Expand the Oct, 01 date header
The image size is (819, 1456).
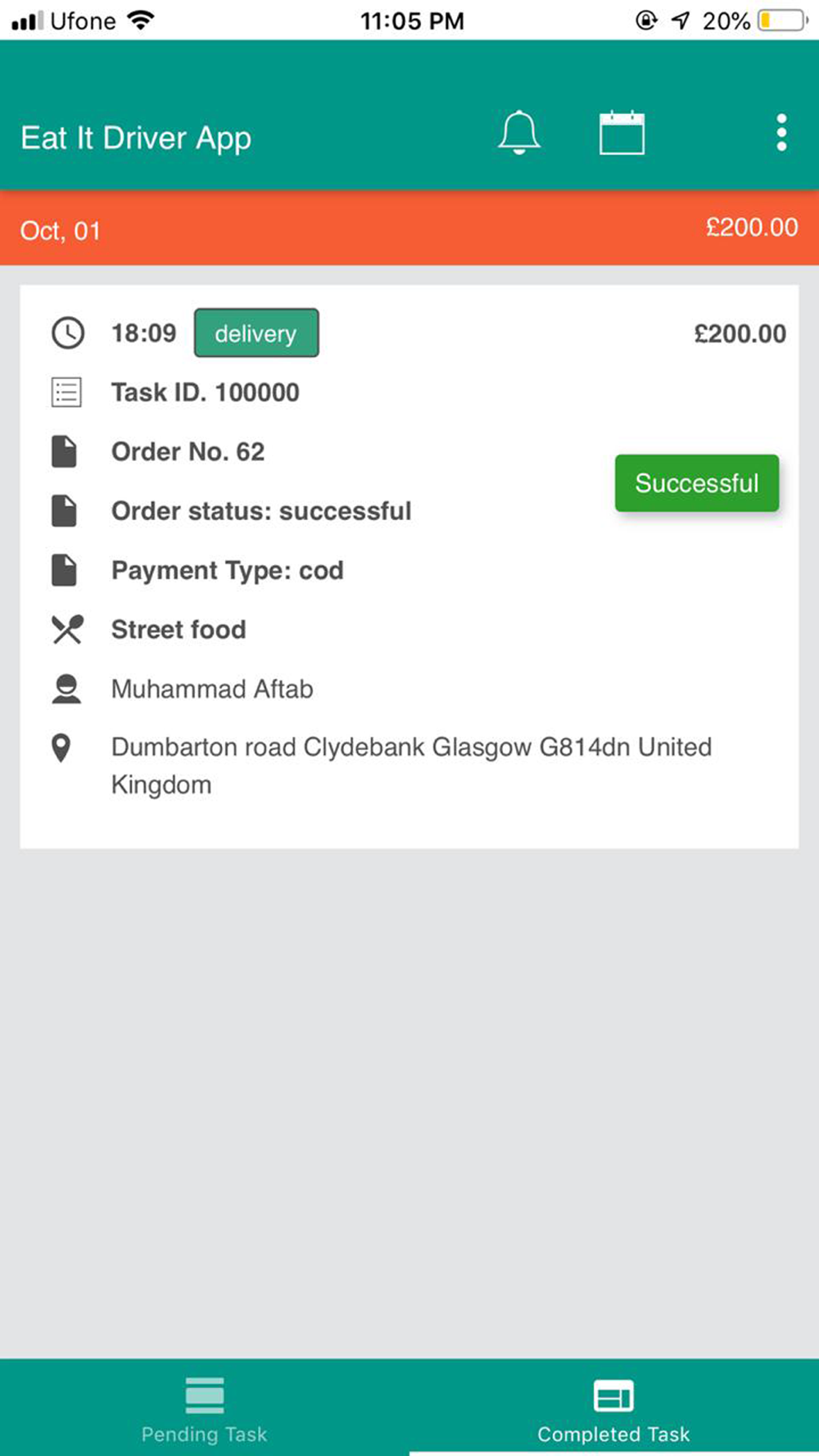tap(61, 231)
